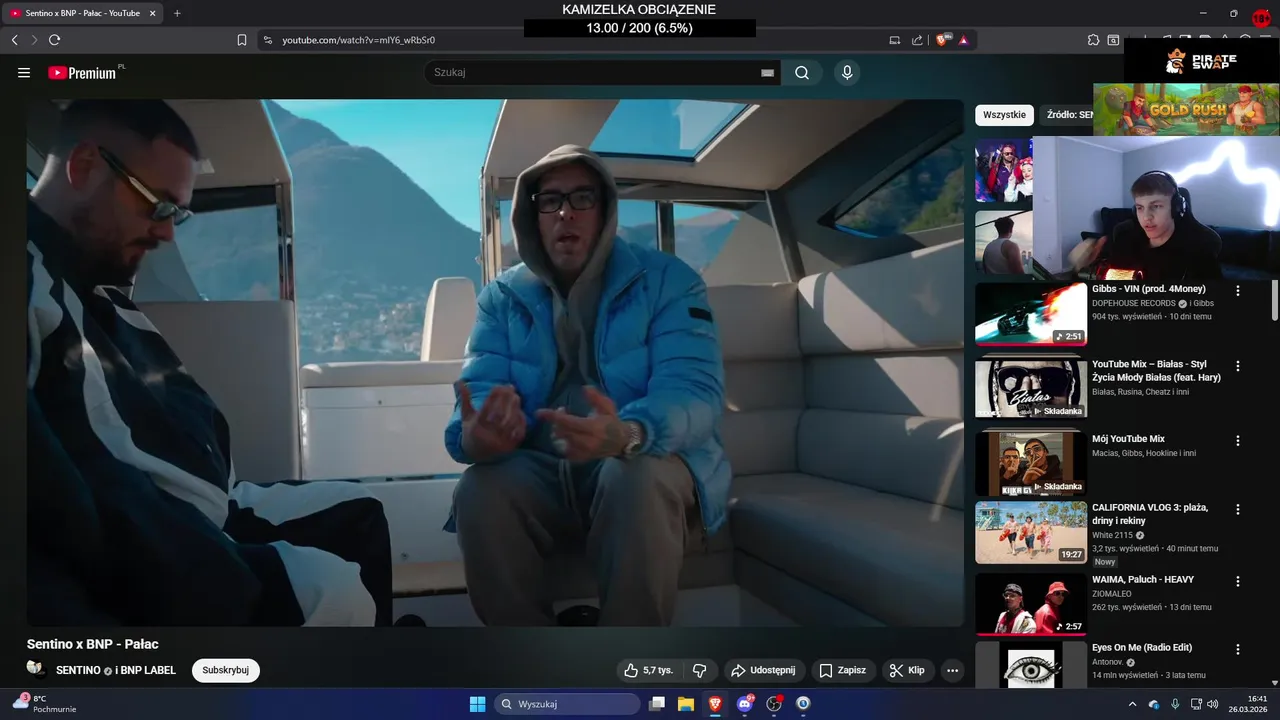This screenshot has height=720, width=1280.
Task: Select the Sentino x BNP - Pałac tab
Action: click(82, 13)
